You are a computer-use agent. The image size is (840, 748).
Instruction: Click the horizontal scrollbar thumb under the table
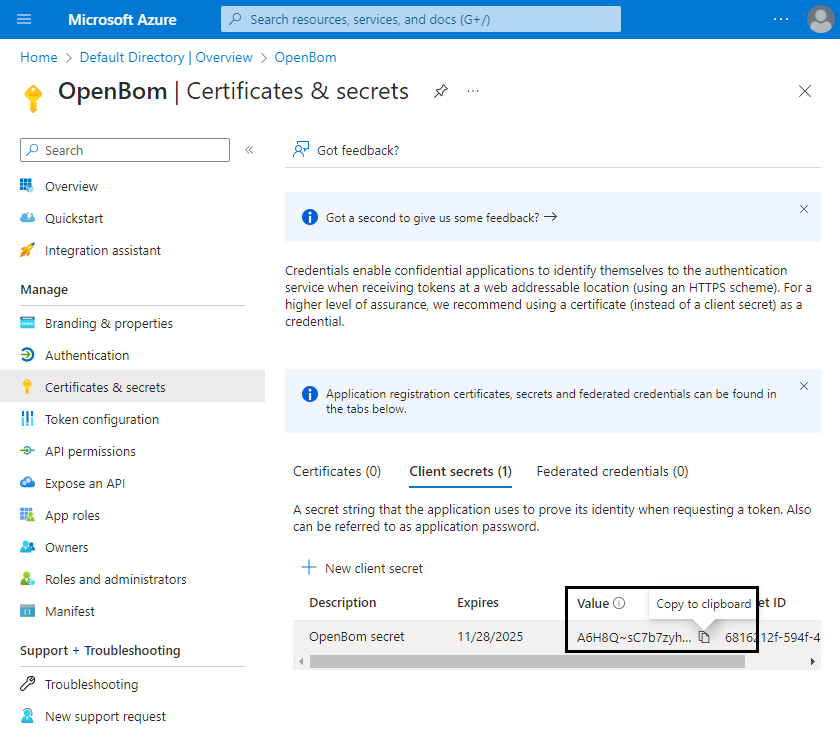[x=527, y=662]
